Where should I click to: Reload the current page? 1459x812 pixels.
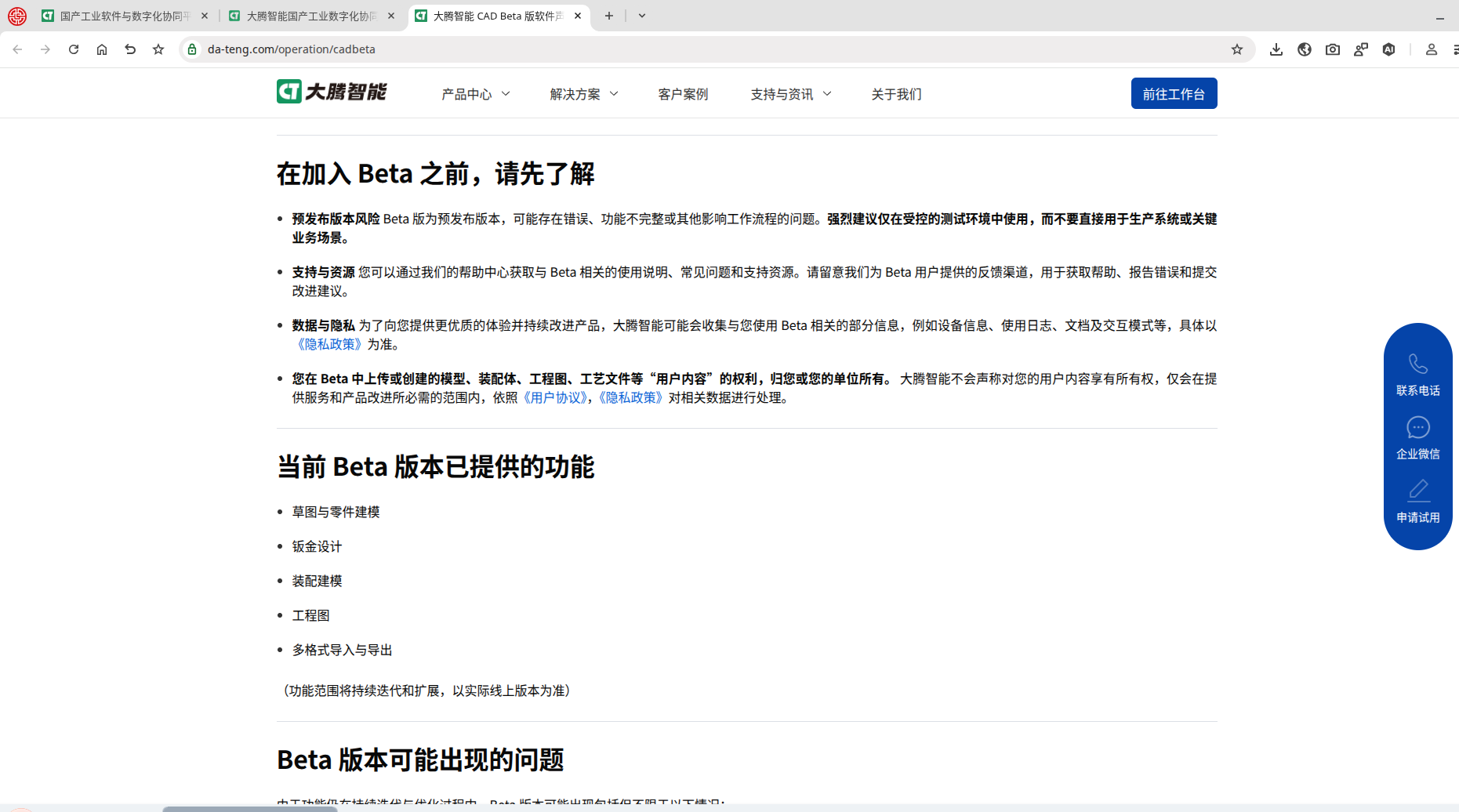pos(74,49)
